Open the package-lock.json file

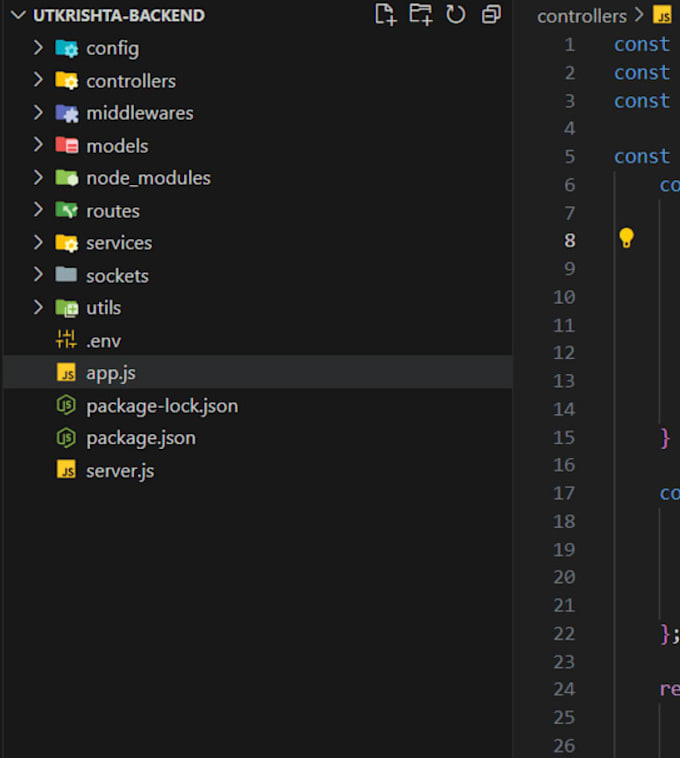(x=162, y=406)
